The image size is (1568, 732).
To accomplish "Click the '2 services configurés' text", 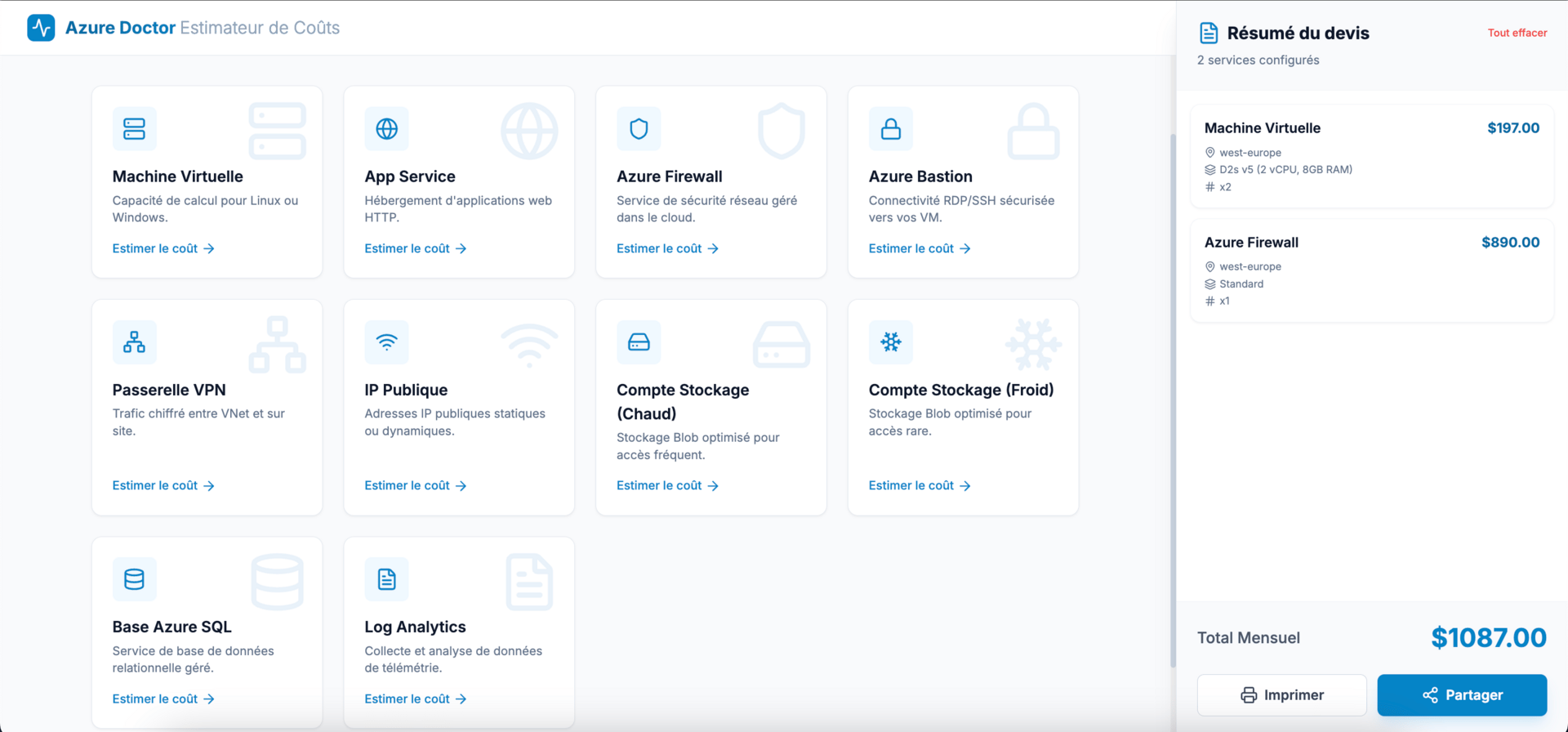I will coord(1258,60).
